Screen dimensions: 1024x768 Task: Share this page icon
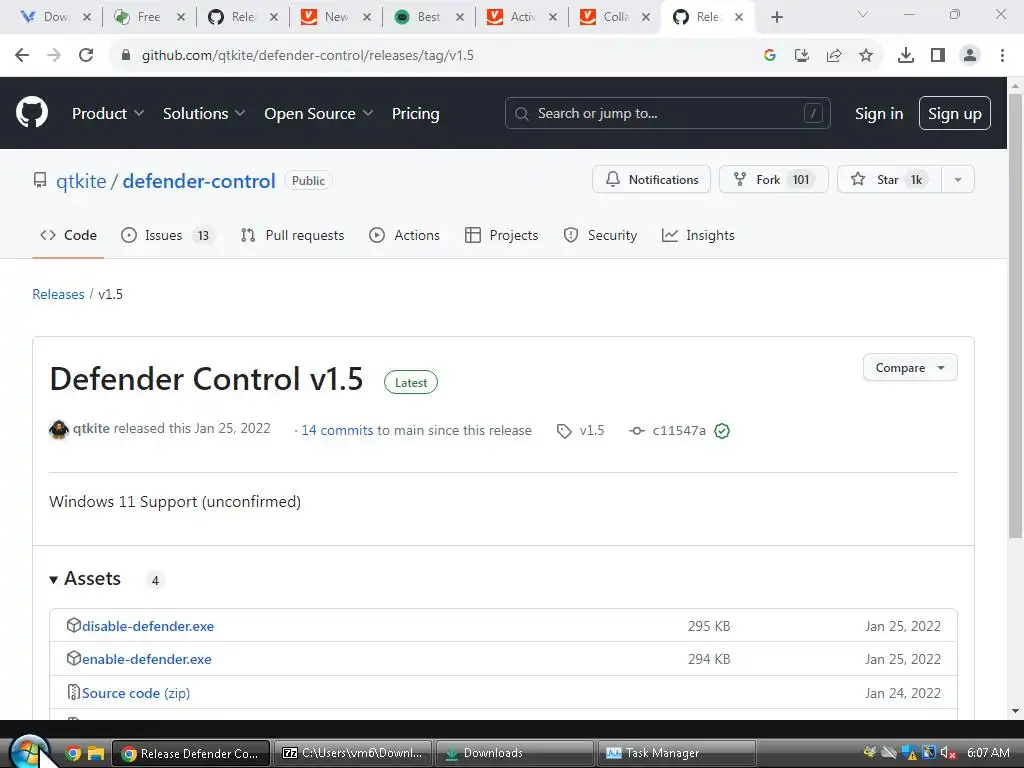click(834, 56)
